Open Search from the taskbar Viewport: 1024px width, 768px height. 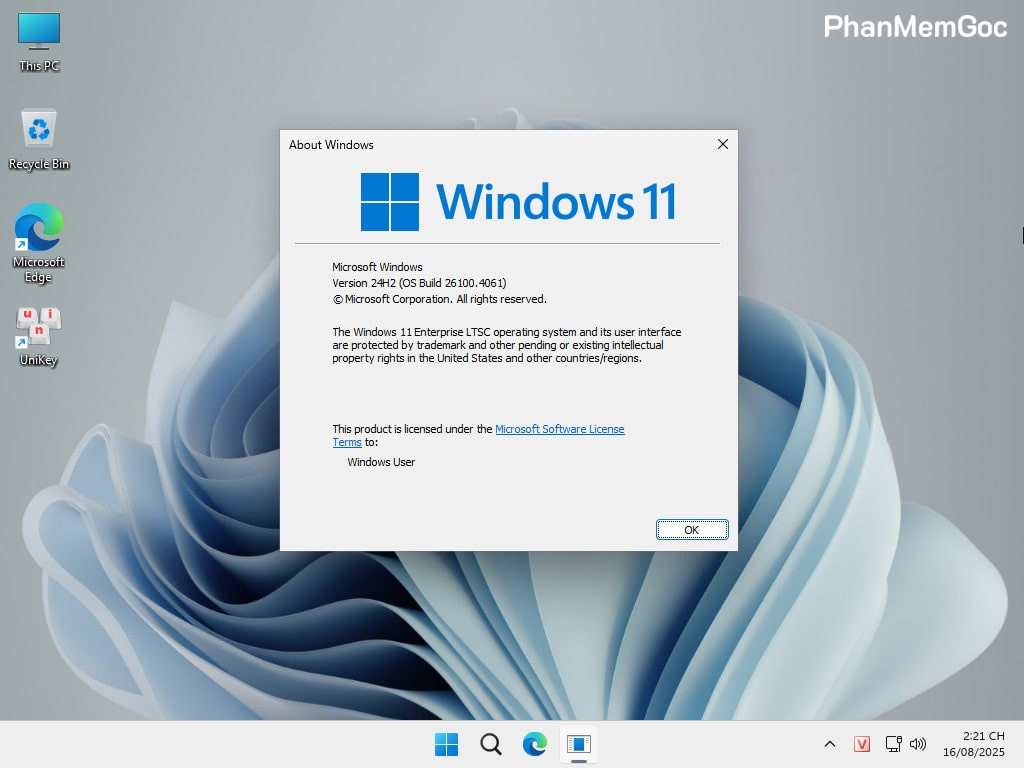[x=490, y=744]
